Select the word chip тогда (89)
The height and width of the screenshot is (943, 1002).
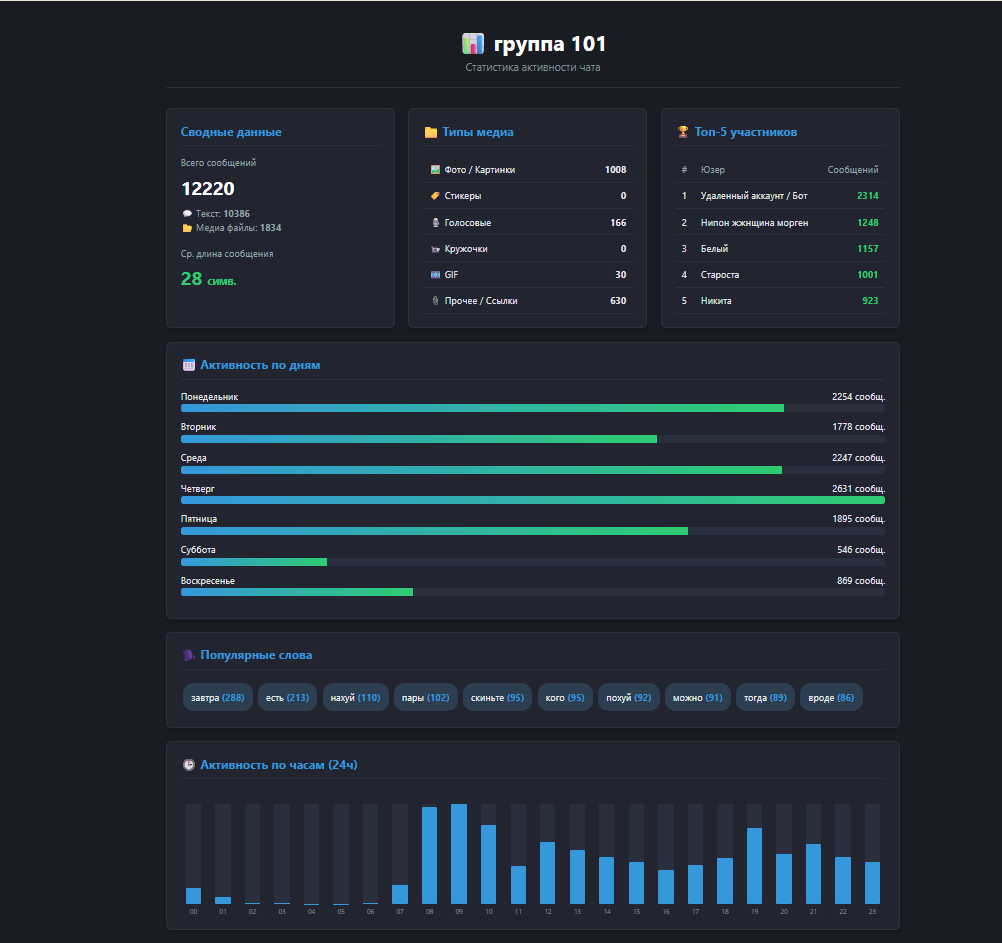coord(766,698)
